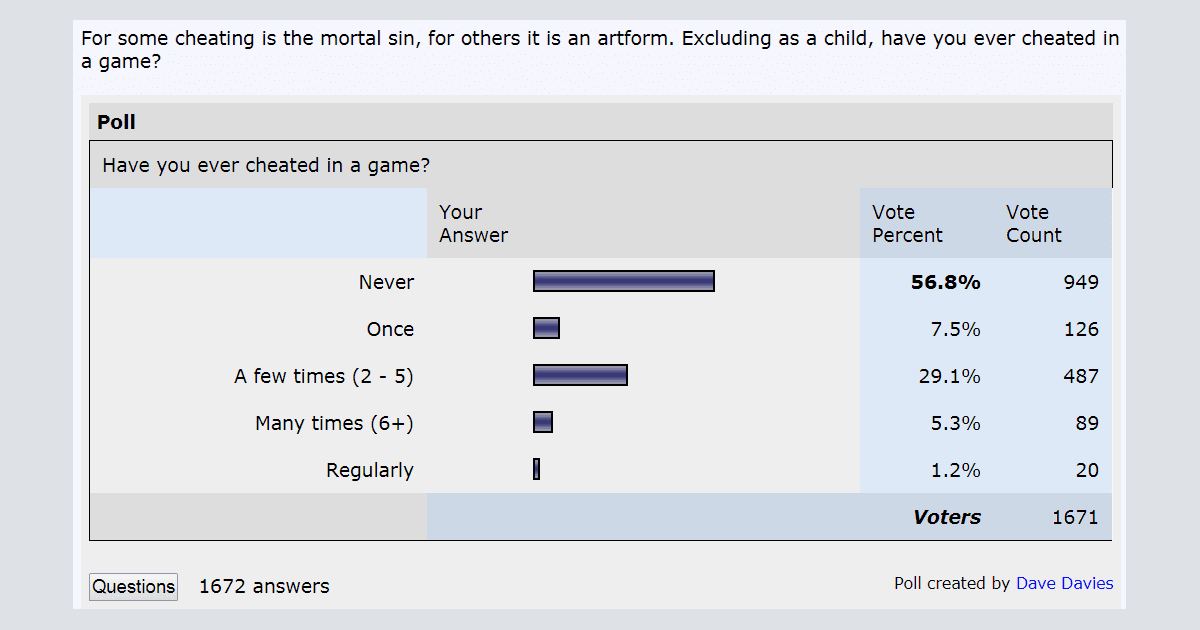
Task: Click the Questions button
Action: click(x=133, y=587)
